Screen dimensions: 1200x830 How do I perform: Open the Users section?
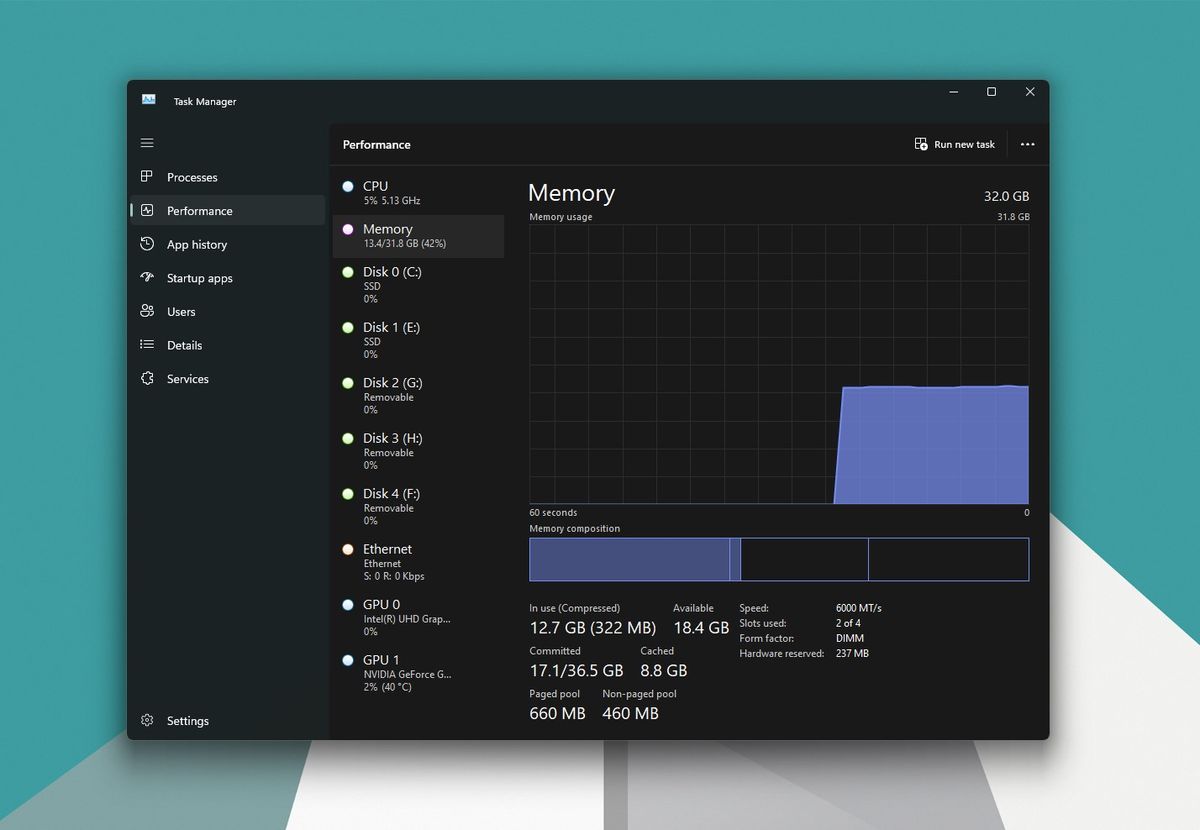pos(182,311)
